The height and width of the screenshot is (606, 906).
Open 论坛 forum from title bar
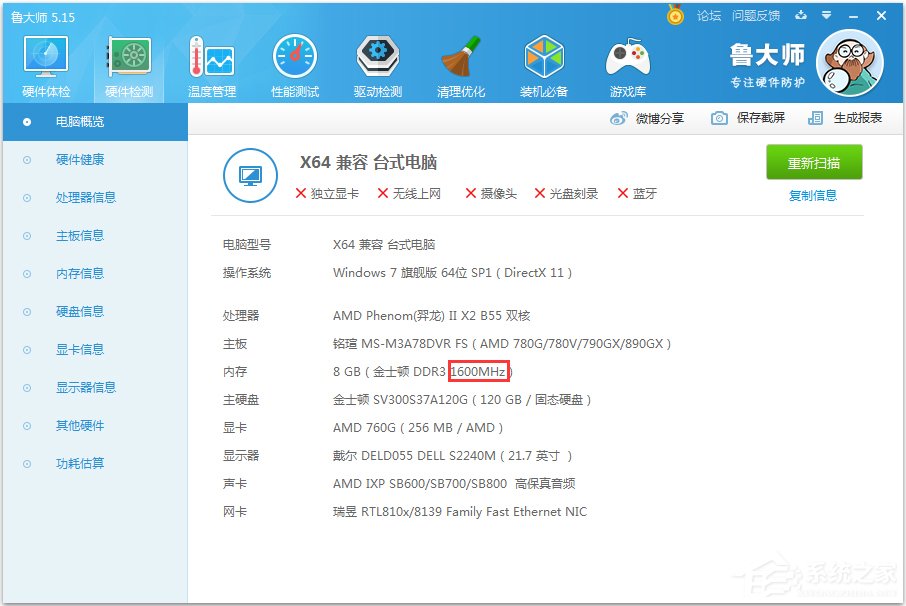(707, 16)
